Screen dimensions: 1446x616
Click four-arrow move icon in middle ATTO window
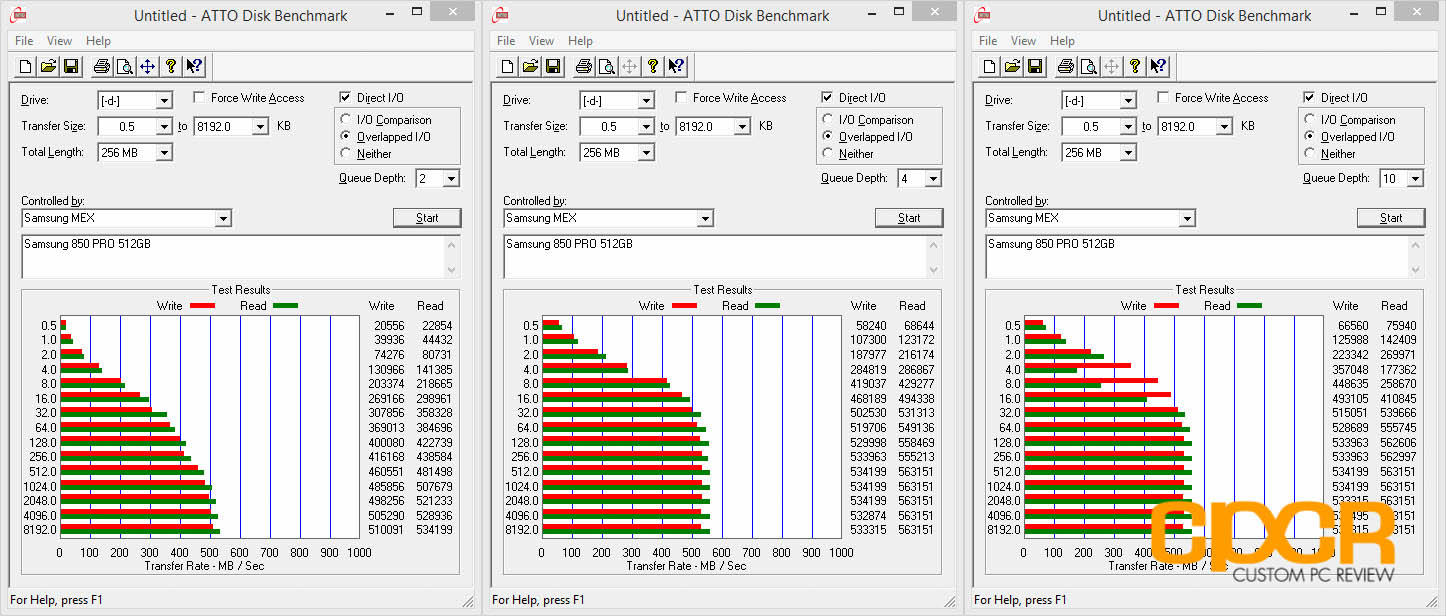tap(629, 67)
